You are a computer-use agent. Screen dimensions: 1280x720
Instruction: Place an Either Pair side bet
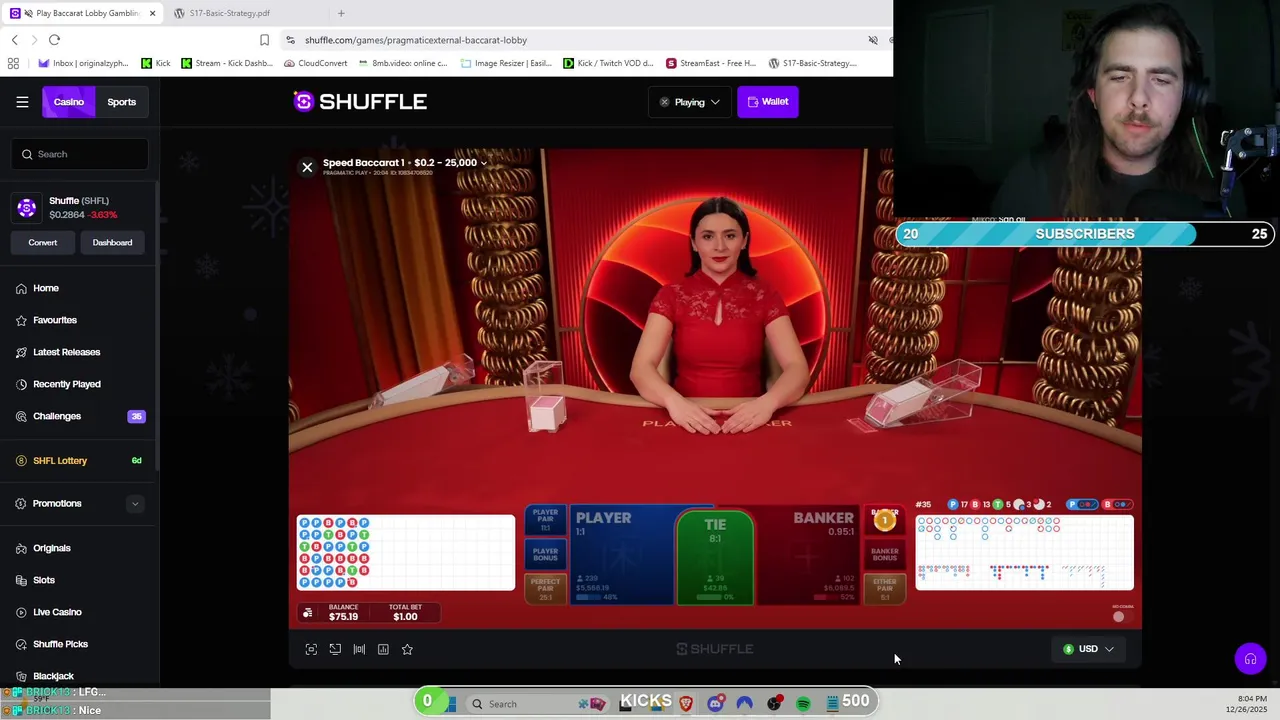(885, 588)
